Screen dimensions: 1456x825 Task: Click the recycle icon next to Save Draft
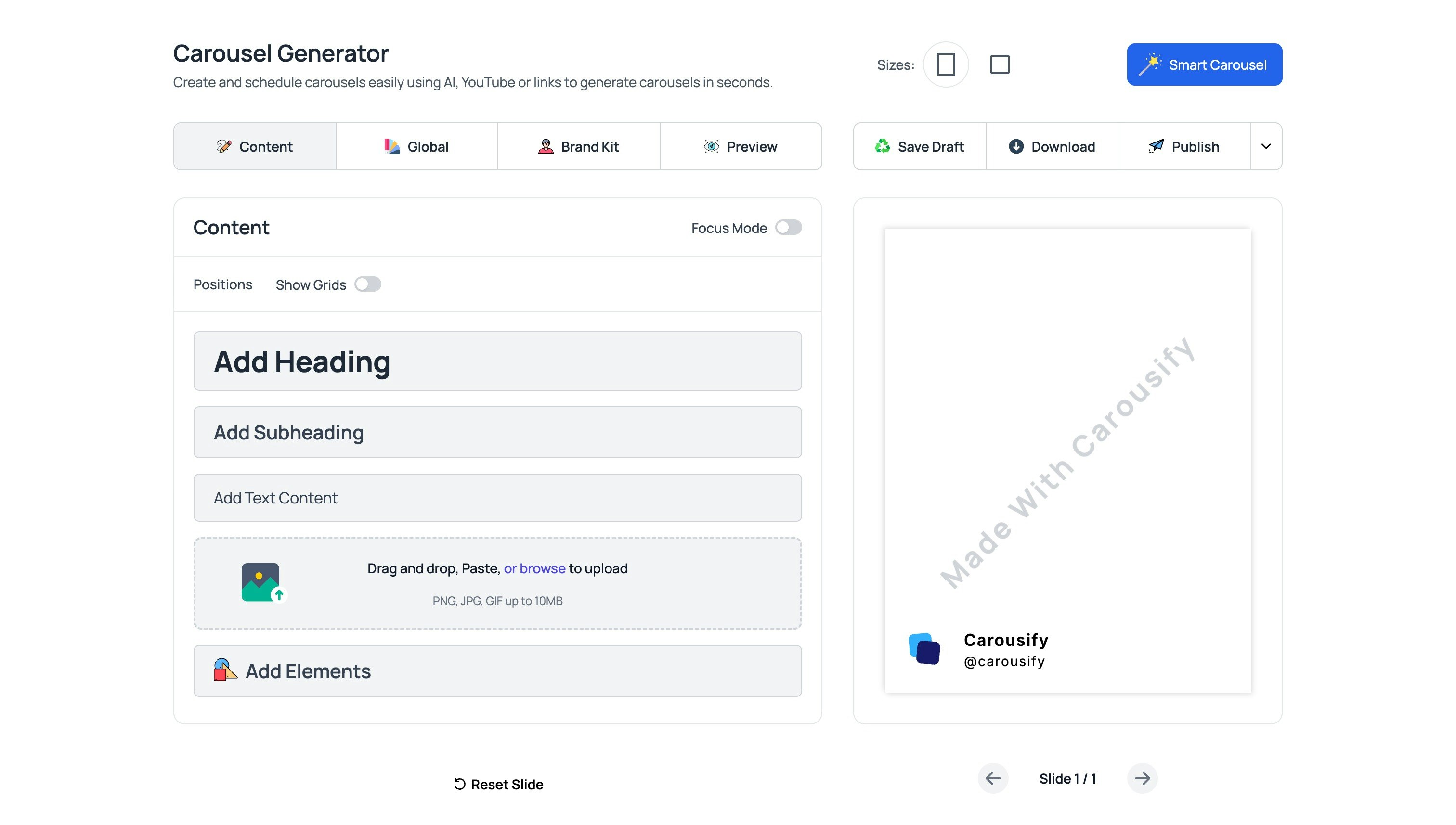pos(883,146)
